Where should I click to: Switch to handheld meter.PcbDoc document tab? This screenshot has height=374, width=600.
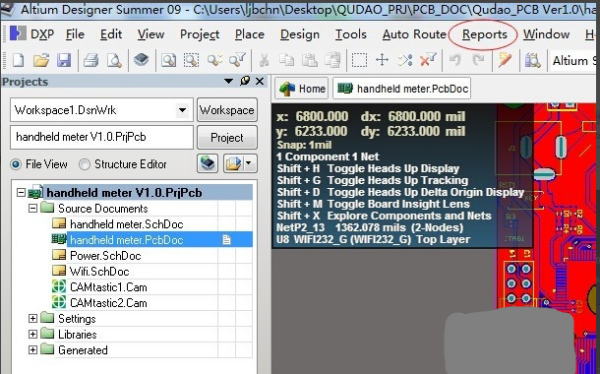[x=402, y=89]
